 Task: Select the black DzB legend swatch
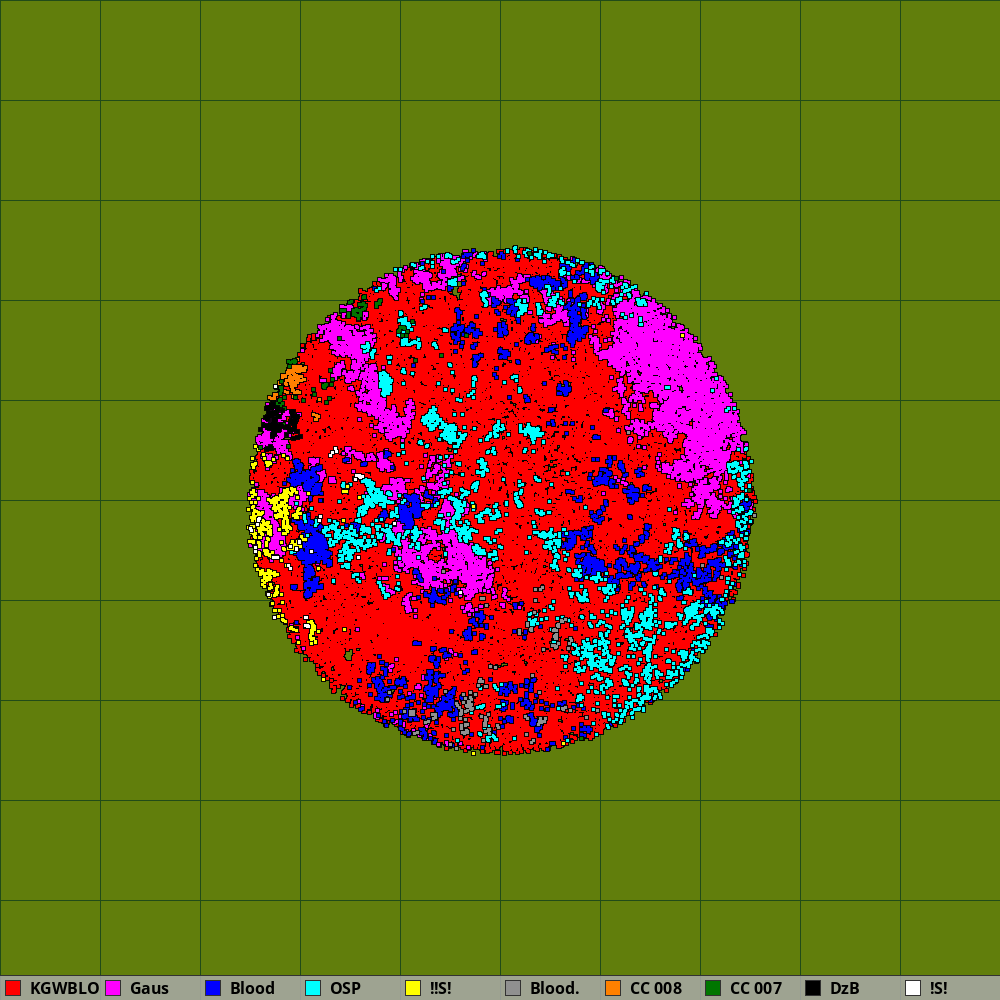coord(813,988)
